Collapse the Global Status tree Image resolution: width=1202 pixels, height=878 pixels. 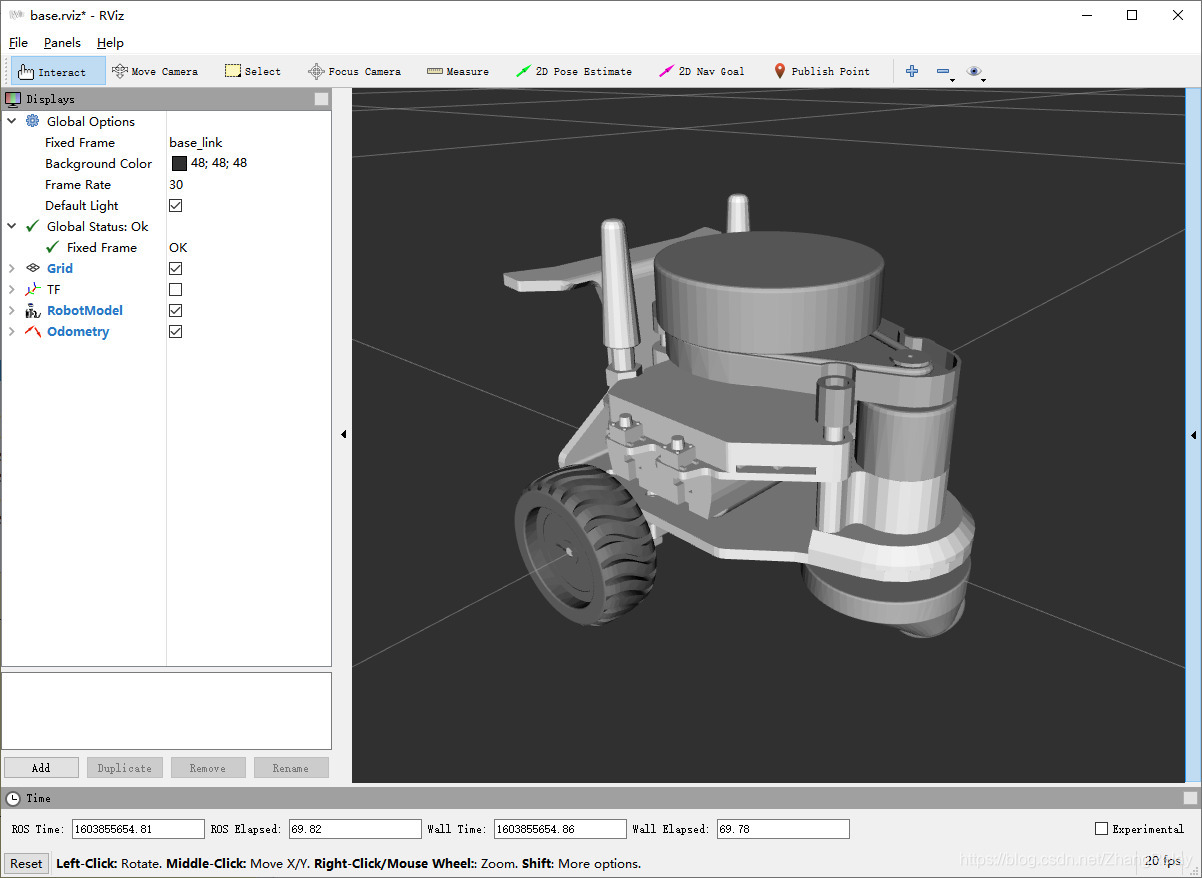pyautogui.click(x=12, y=226)
